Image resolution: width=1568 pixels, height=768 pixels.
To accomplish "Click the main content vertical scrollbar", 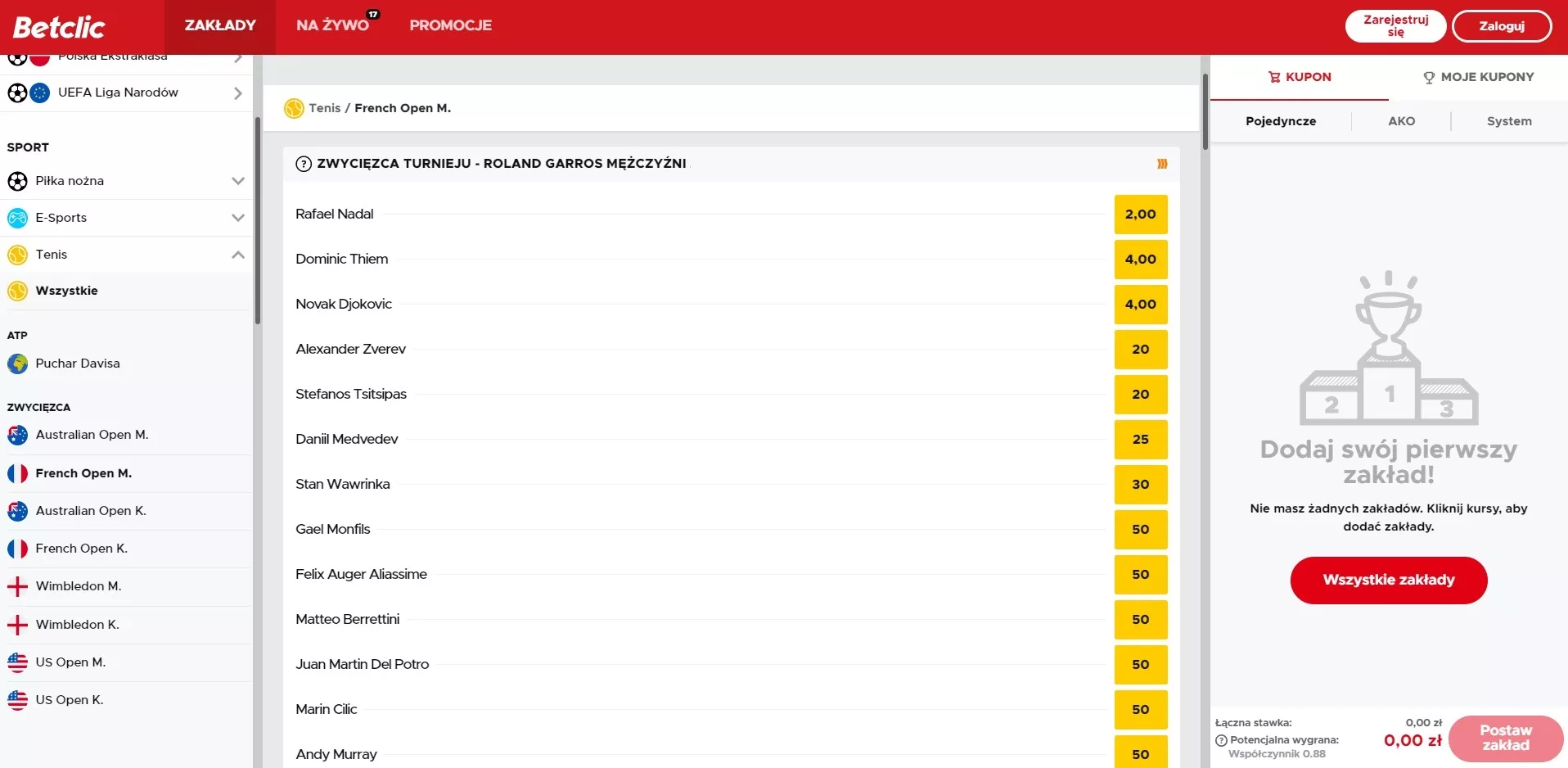I will [x=1205, y=111].
